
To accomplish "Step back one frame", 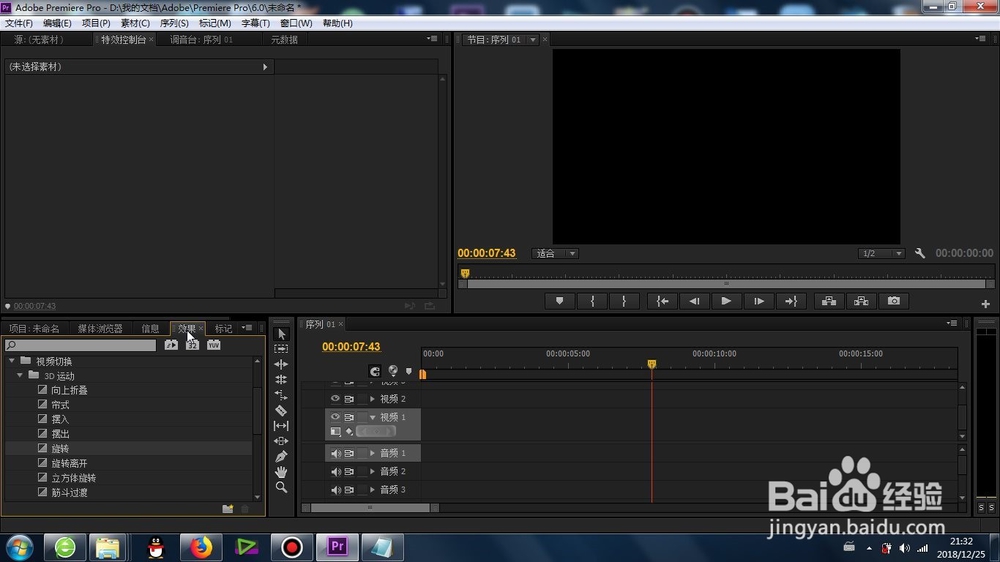I will pos(694,301).
